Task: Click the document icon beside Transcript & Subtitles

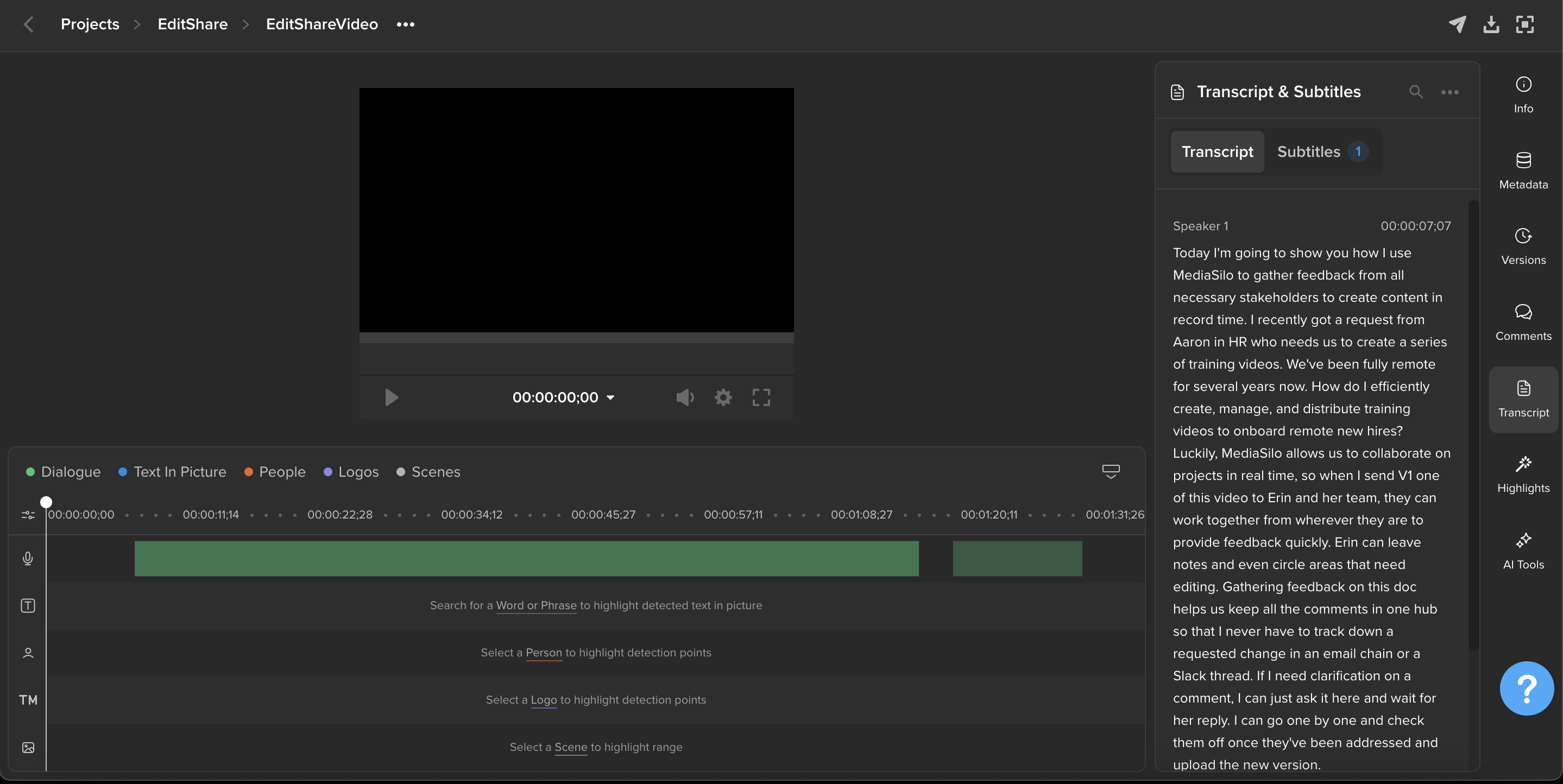Action: [1177, 92]
